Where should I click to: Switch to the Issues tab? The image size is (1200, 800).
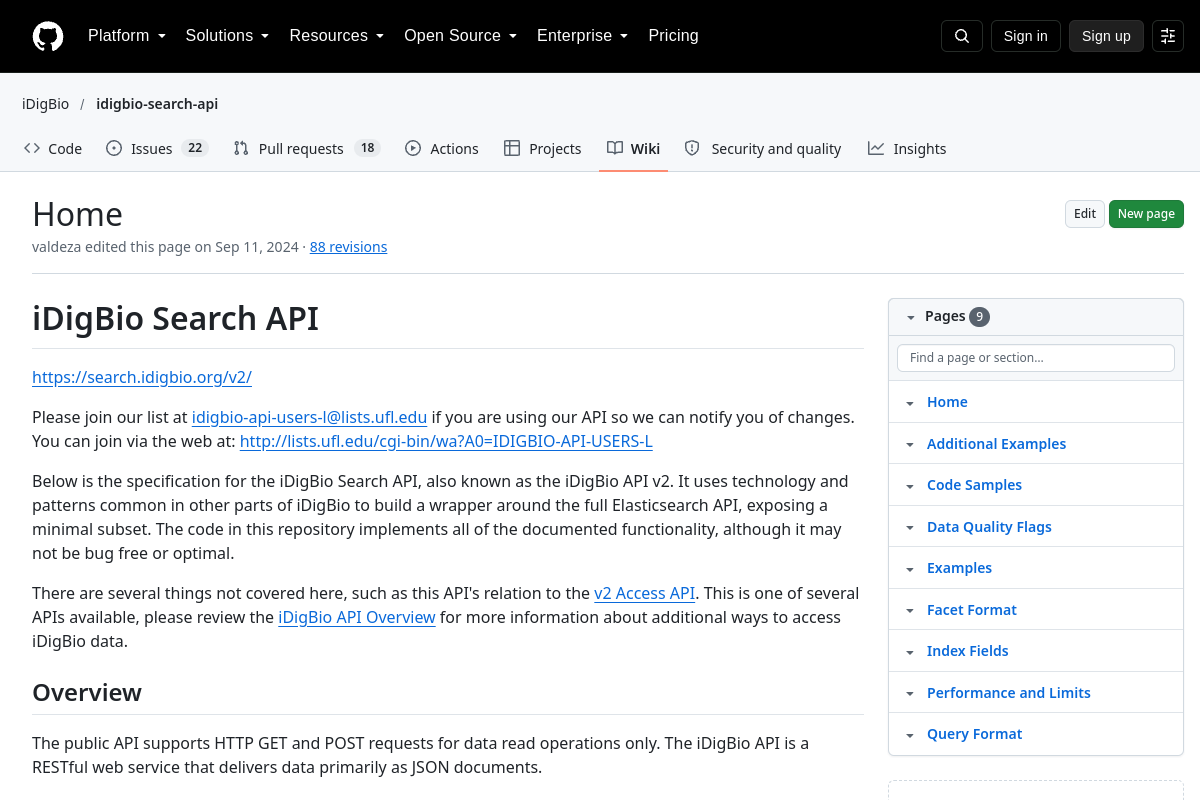coord(157,148)
